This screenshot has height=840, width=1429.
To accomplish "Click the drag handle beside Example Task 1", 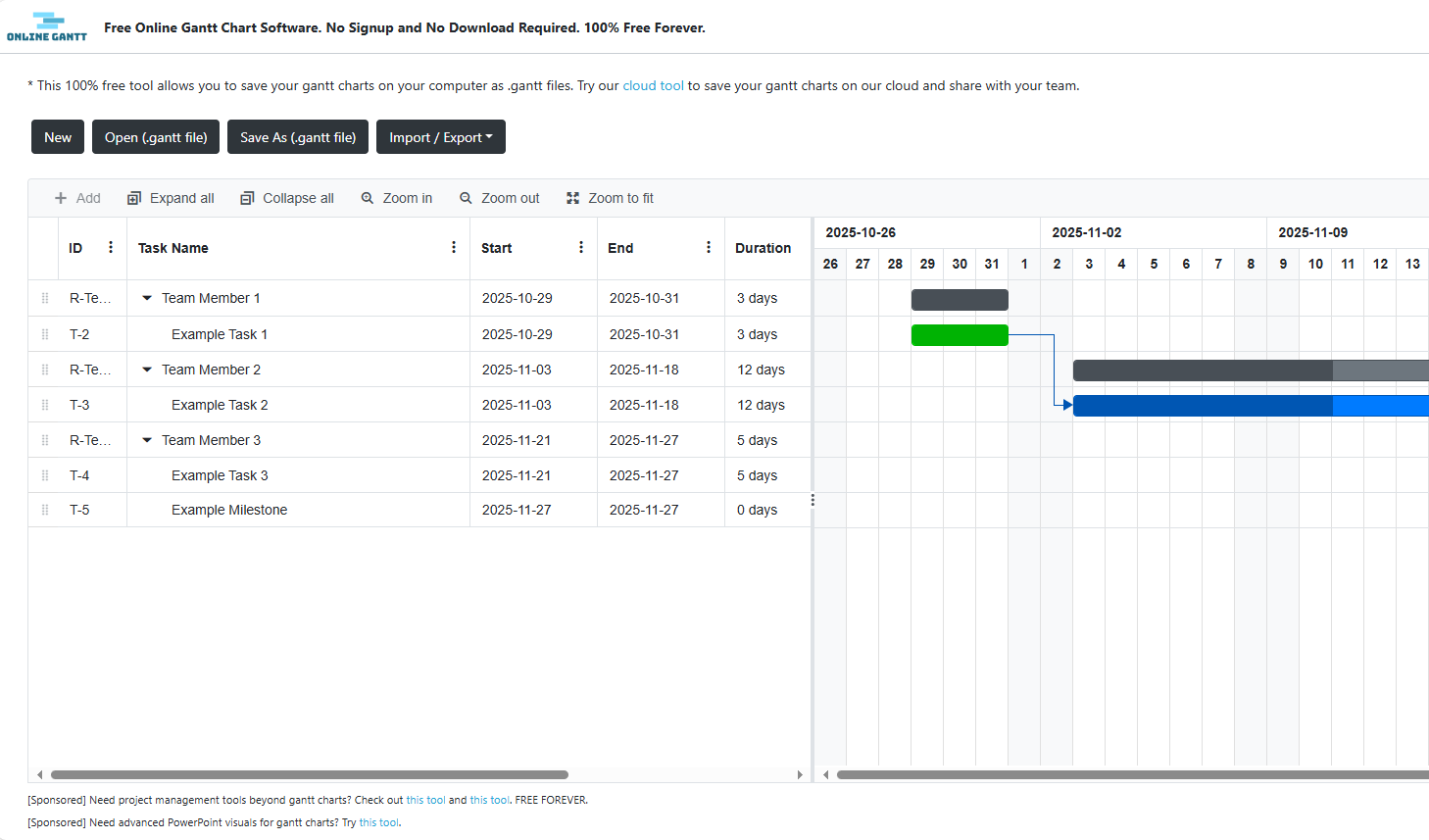I will pos(44,333).
